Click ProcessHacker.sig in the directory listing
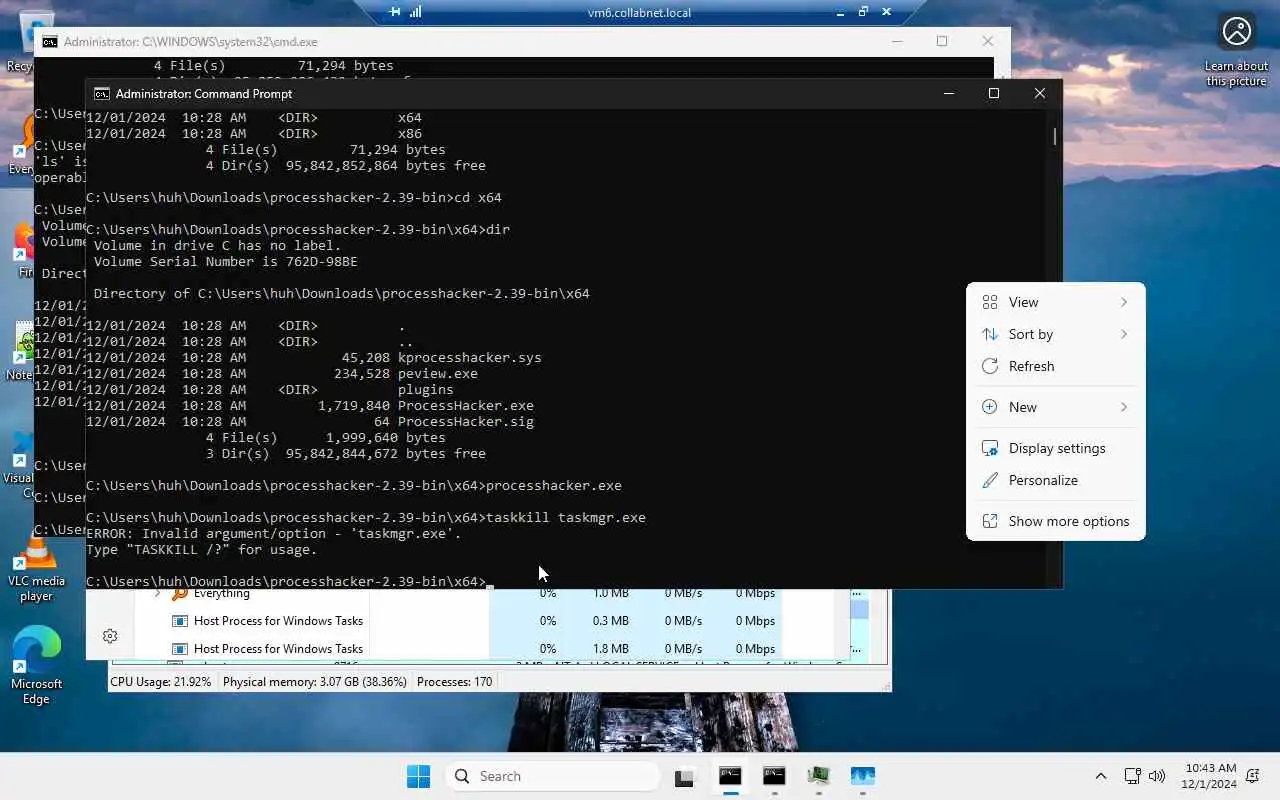This screenshot has width=1280, height=800. [465, 421]
